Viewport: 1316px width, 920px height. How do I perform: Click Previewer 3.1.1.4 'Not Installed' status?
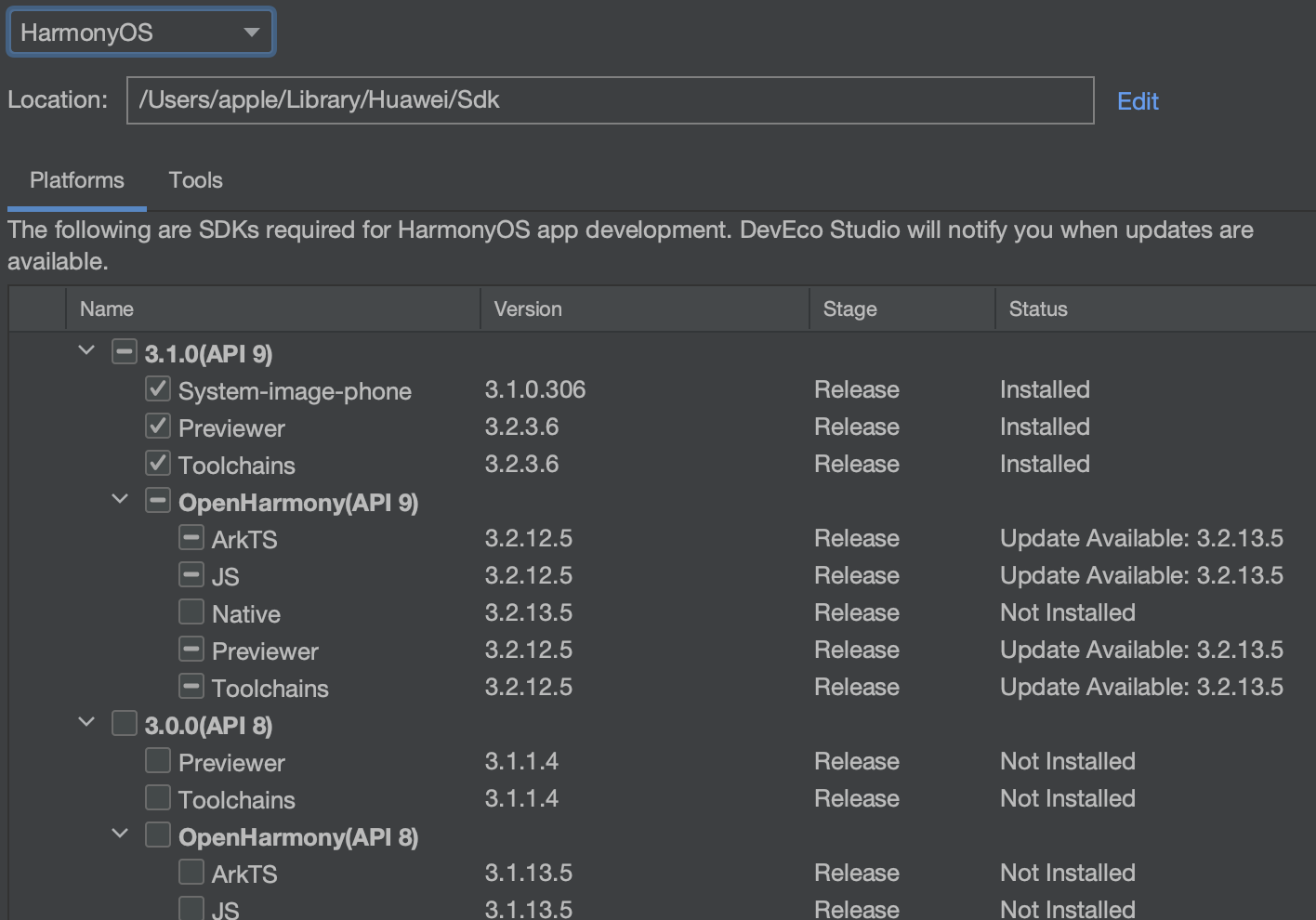point(1068,761)
